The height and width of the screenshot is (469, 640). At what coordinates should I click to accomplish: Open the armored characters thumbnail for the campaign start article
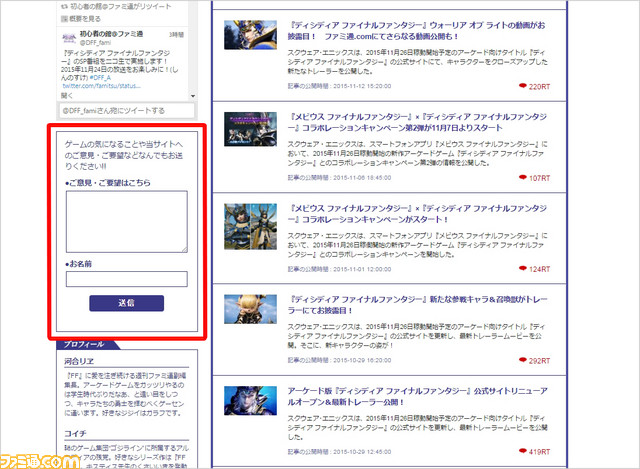point(250,227)
